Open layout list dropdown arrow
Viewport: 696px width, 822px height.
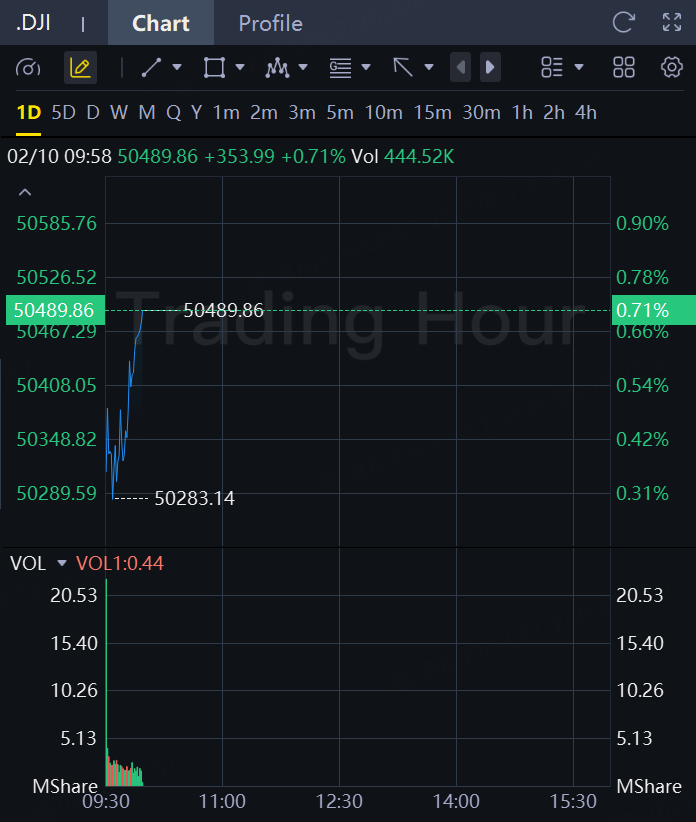point(579,67)
